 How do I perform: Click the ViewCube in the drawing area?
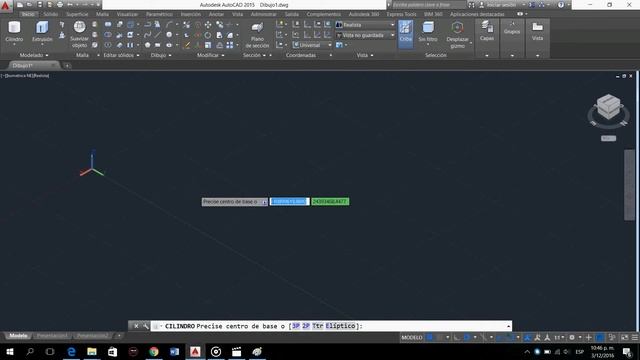[x=608, y=107]
